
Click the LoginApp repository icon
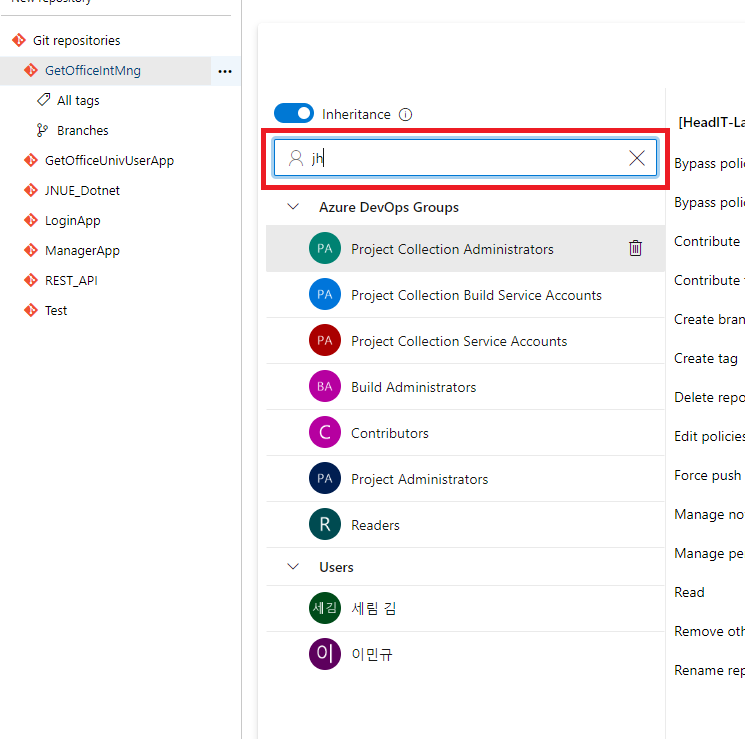[x=31, y=220]
